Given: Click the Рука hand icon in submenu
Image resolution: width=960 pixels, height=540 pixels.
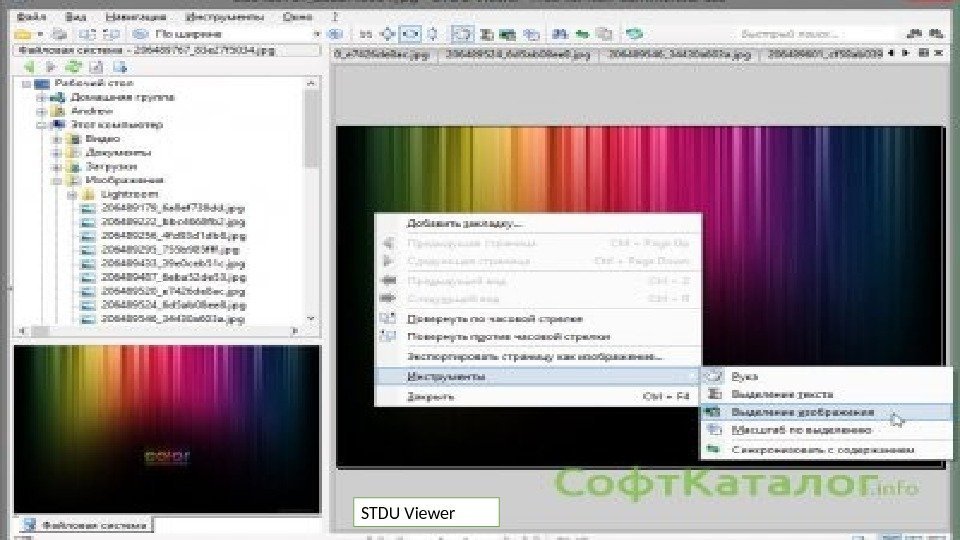Looking at the screenshot, I should (714, 376).
